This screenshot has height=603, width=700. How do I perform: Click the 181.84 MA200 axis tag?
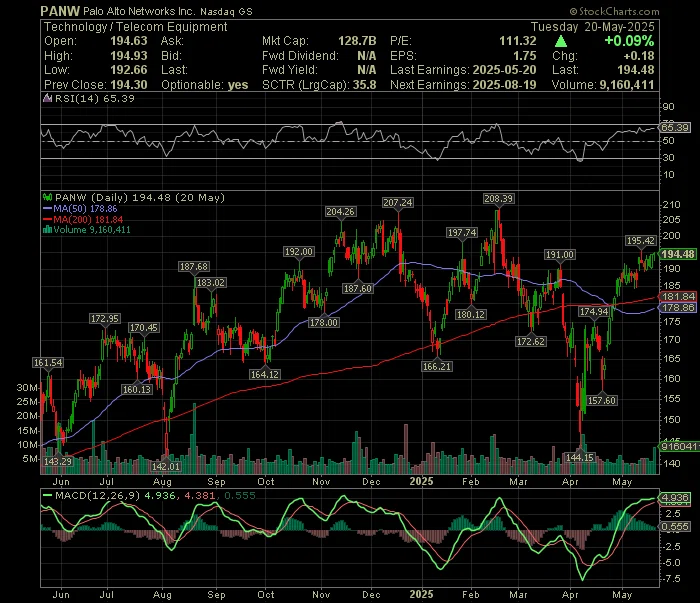coord(678,296)
